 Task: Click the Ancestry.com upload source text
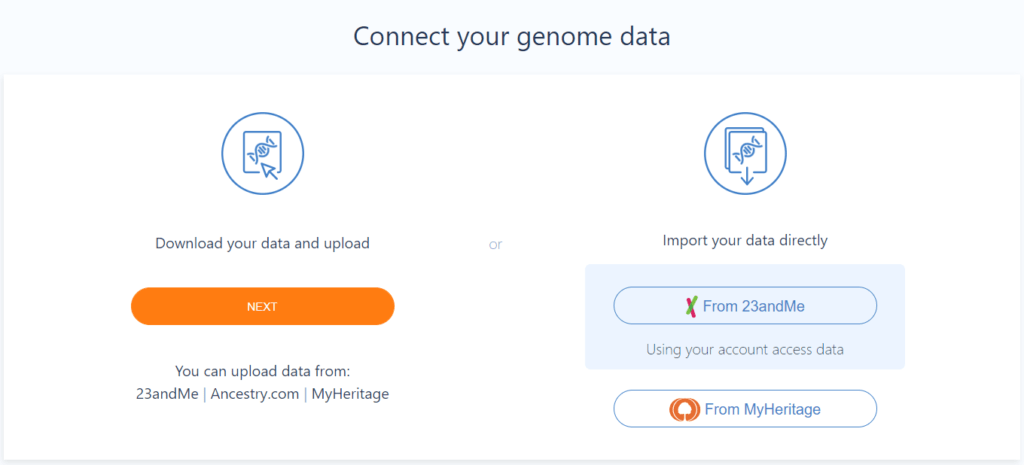(x=255, y=394)
